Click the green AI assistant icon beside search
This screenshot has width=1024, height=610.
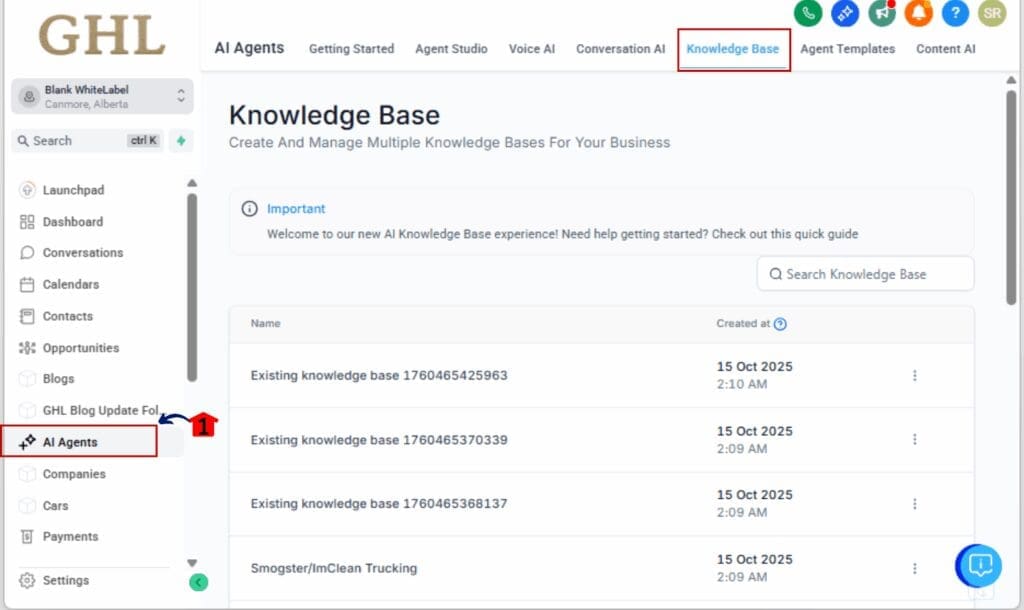[x=180, y=140]
